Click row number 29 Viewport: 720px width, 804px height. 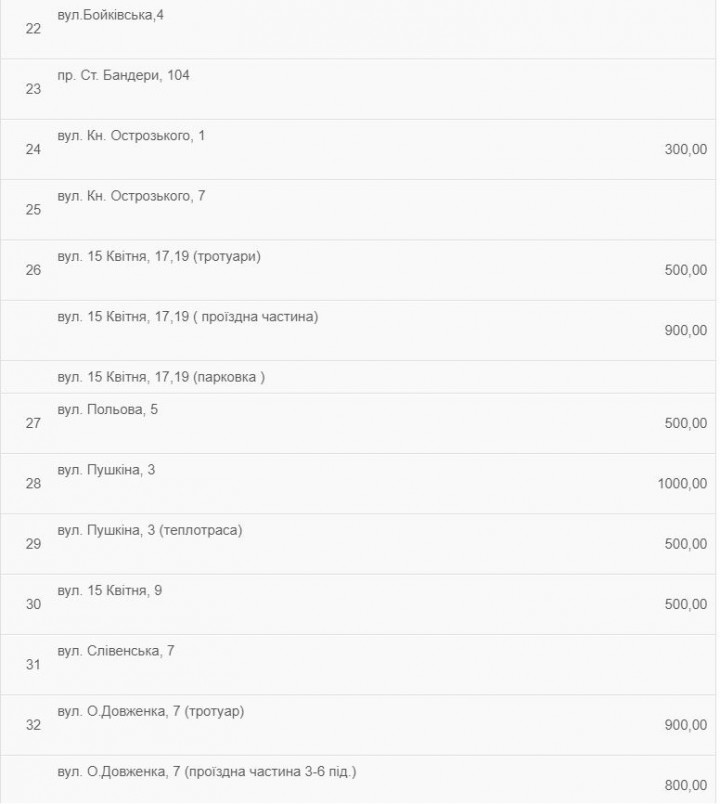tap(33, 544)
